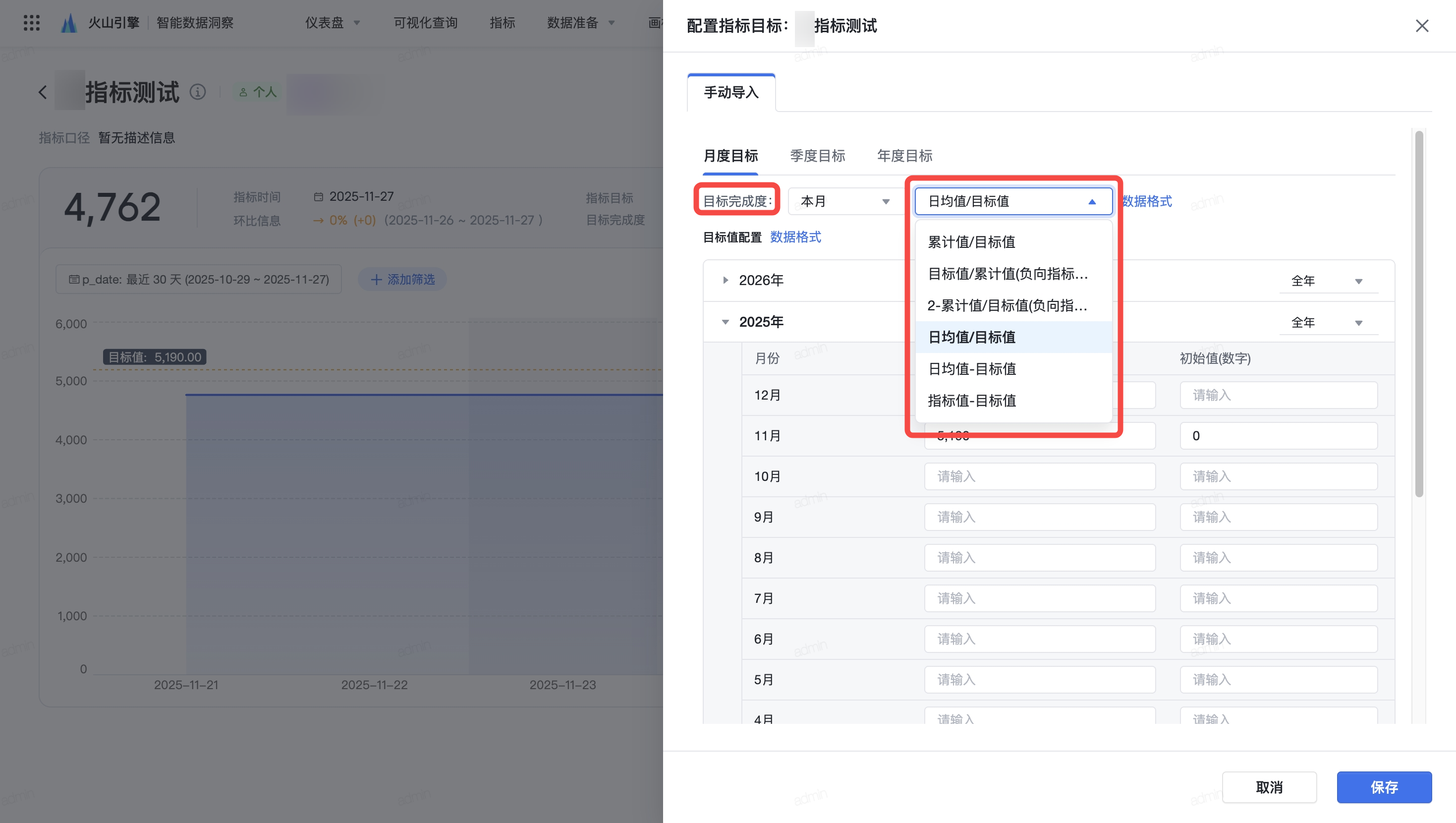Expand the 2026年 tree row
Viewport: 1456px width, 823px height.
725,281
